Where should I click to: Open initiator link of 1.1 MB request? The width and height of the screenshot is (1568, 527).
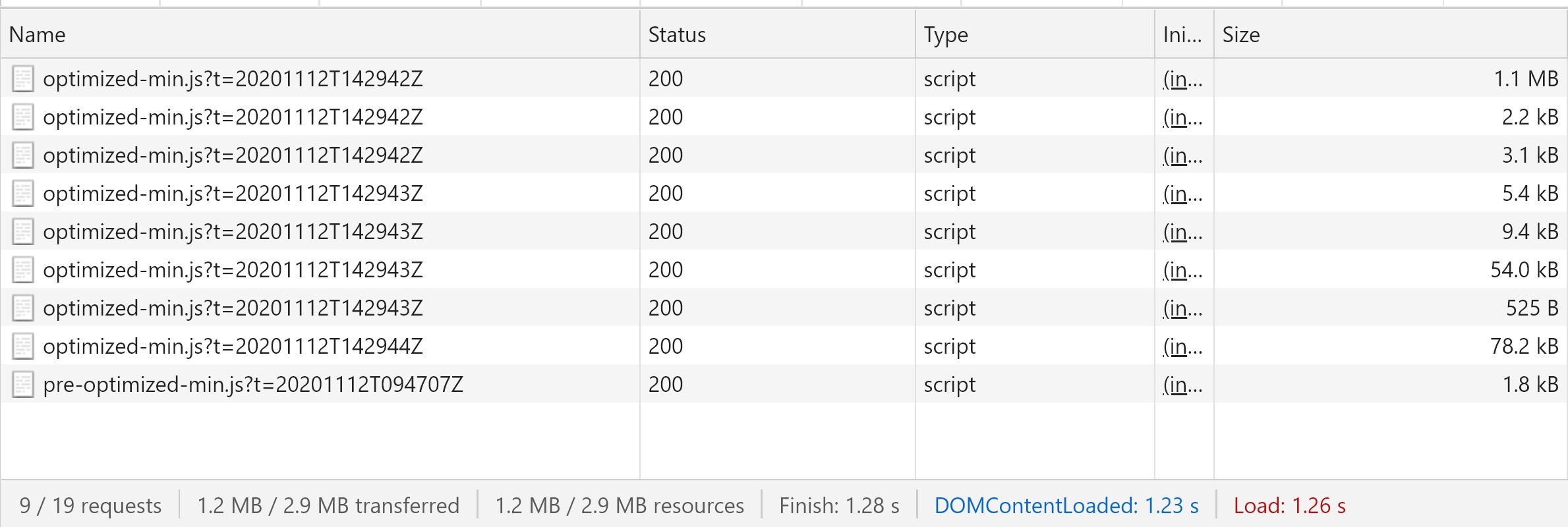[1183, 79]
